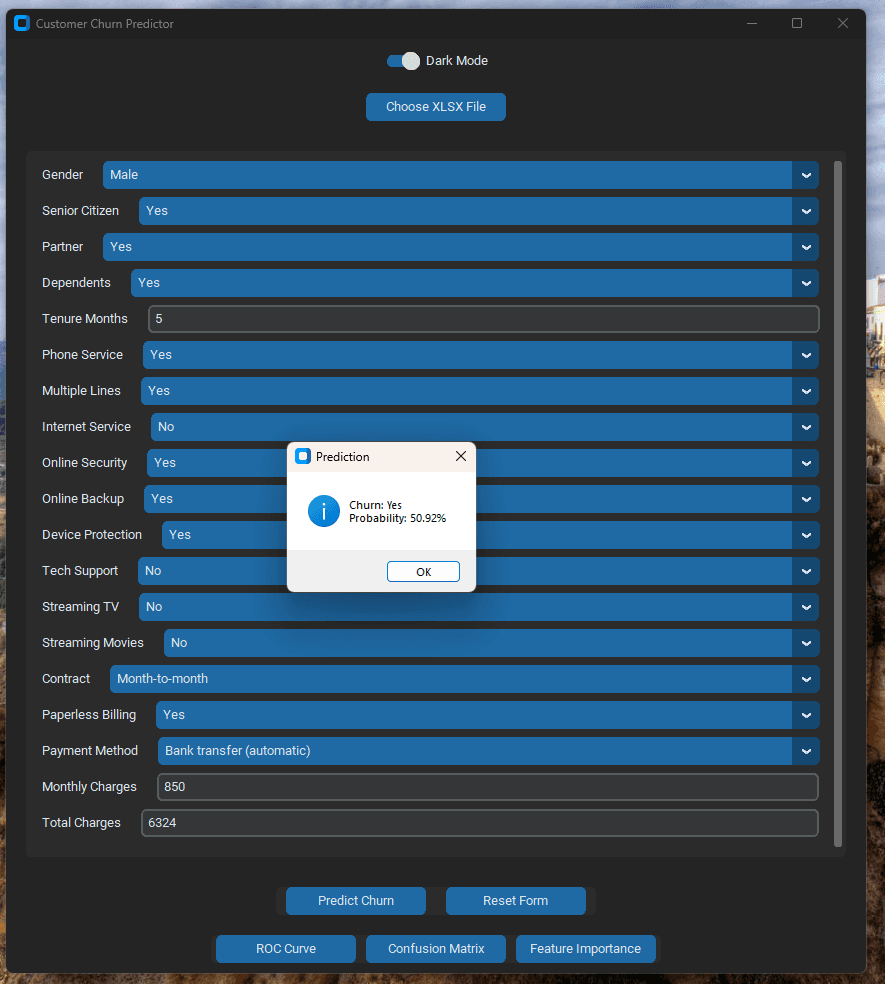Screen dimensions: 885x984
Task: Expand the Device Protection dropdown arrow
Action: [806, 535]
